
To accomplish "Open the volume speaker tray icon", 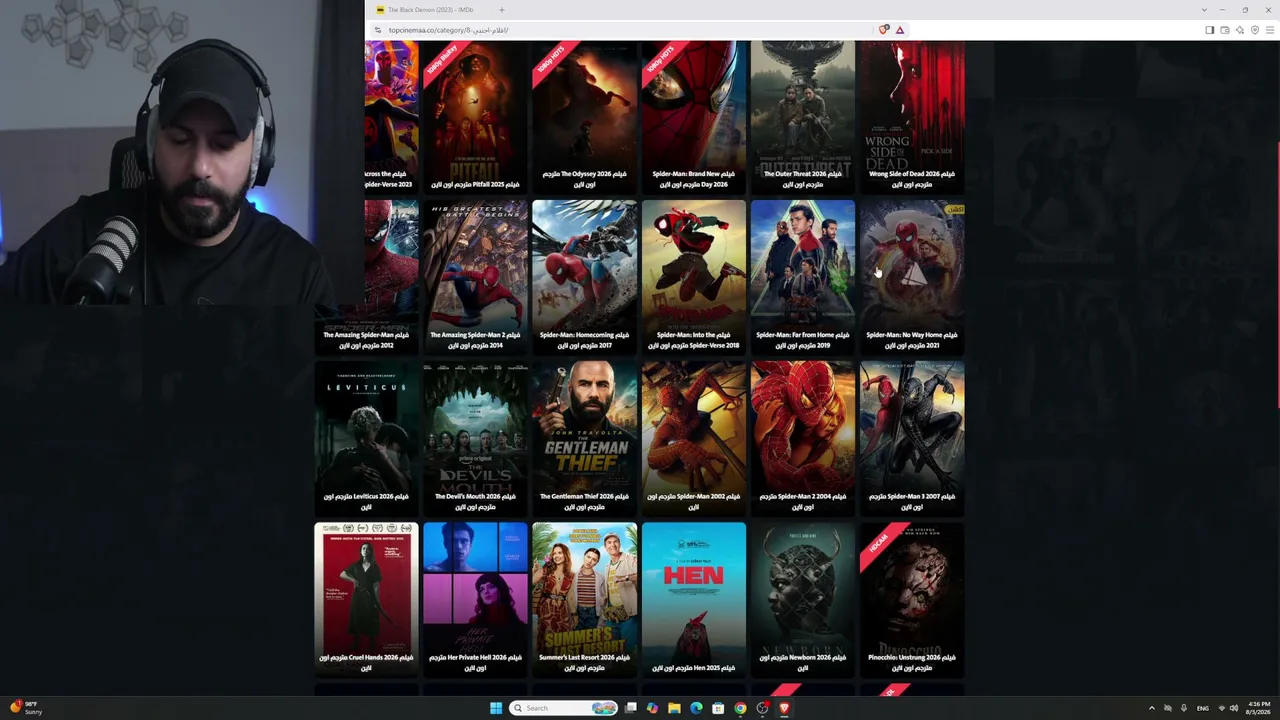I will pos(1234,708).
